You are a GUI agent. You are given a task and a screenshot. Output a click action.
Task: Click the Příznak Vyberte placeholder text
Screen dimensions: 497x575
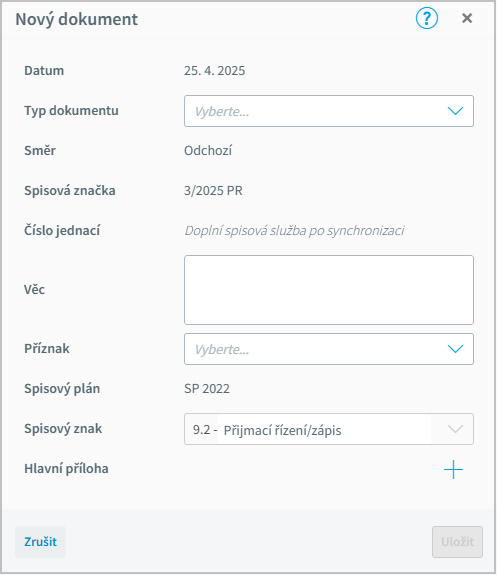(222, 349)
